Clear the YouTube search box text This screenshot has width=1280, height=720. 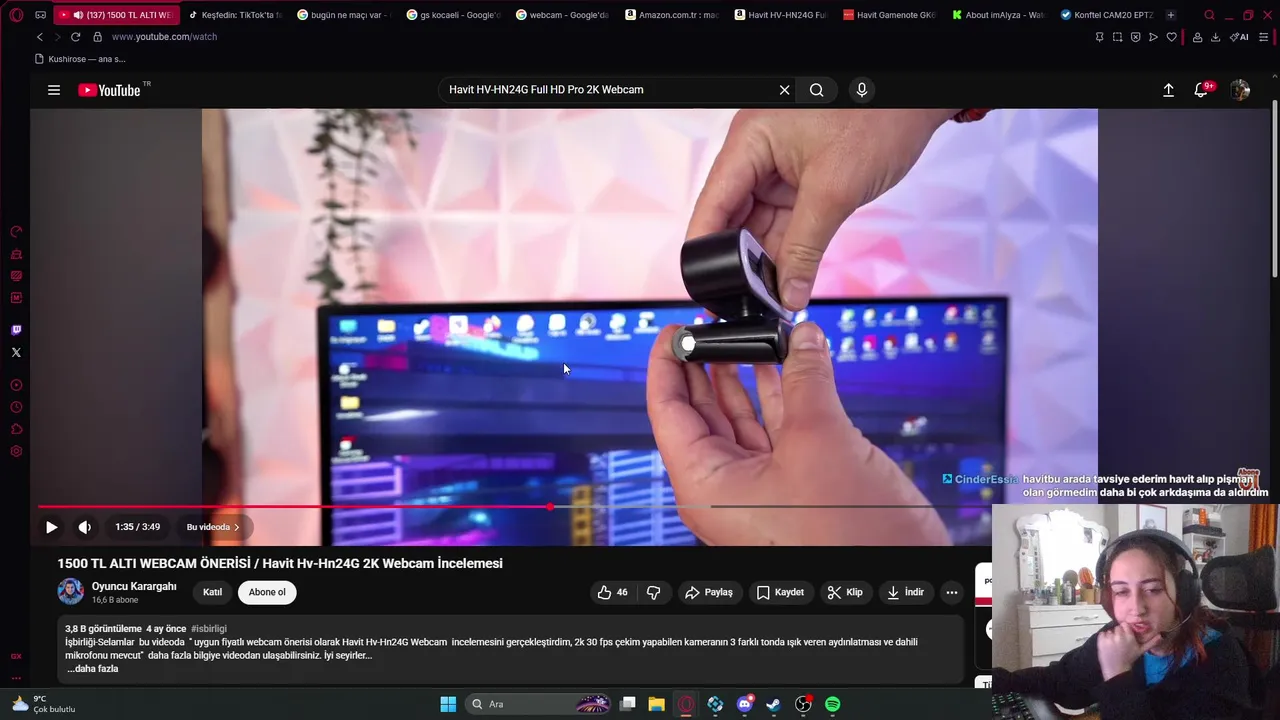pyautogui.click(x=784, y=90)
